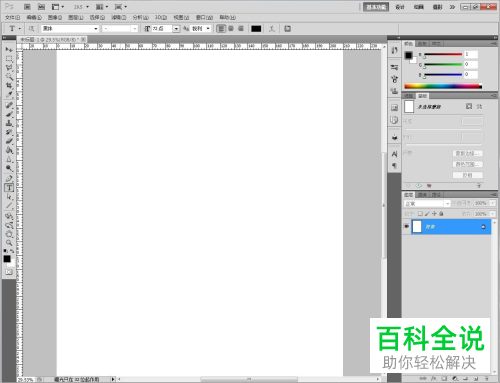Hide the Background layer with eye icon
Image resolution: width=500 pixels, height=383 pixels.
[406, 227]
